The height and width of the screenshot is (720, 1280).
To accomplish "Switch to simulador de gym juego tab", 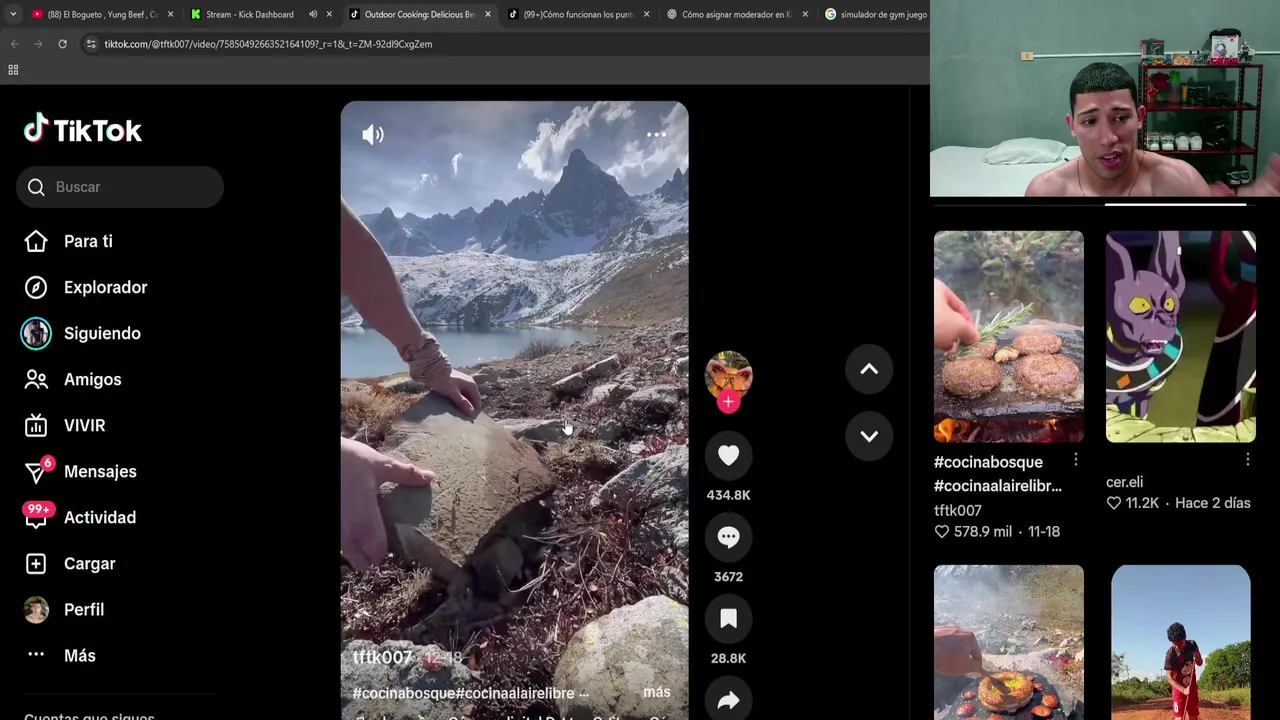I will [875, 14].
